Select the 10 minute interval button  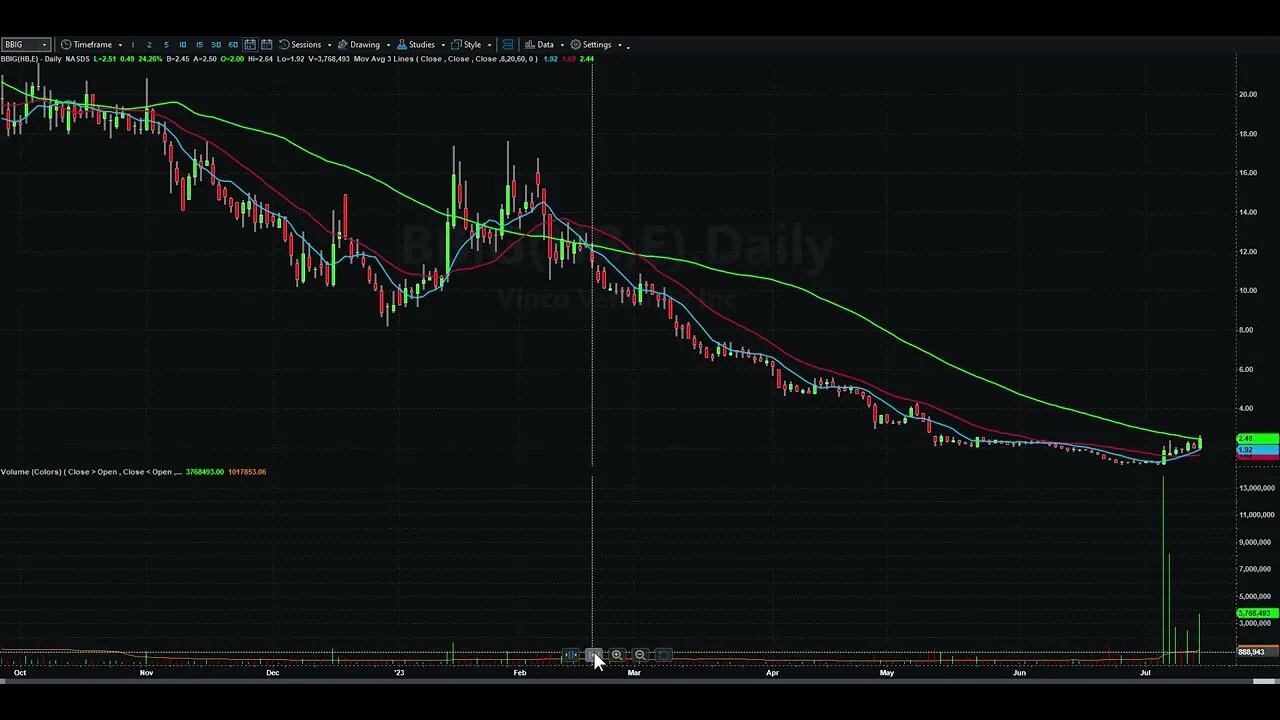[x=182, y=45]
